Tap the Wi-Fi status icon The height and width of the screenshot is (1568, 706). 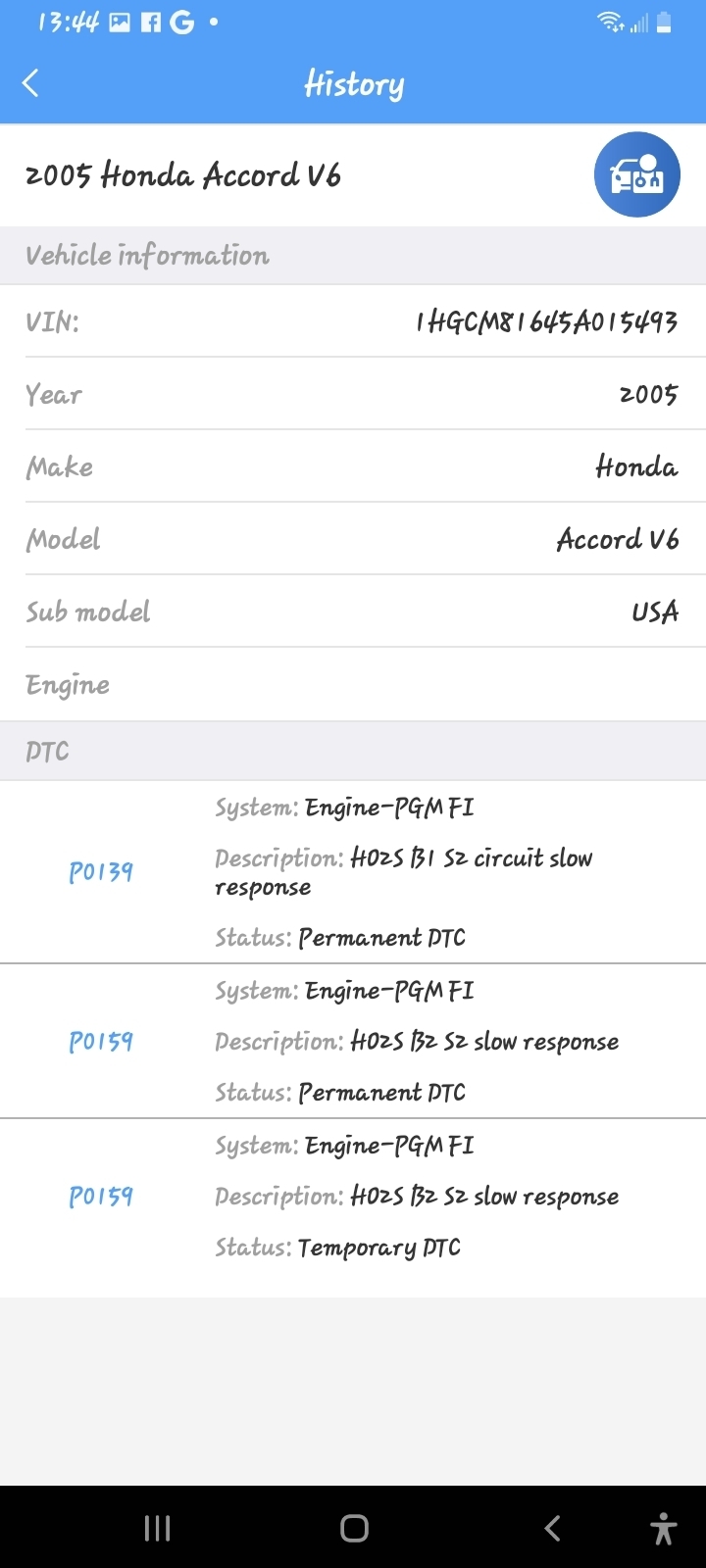pos(611,23)
